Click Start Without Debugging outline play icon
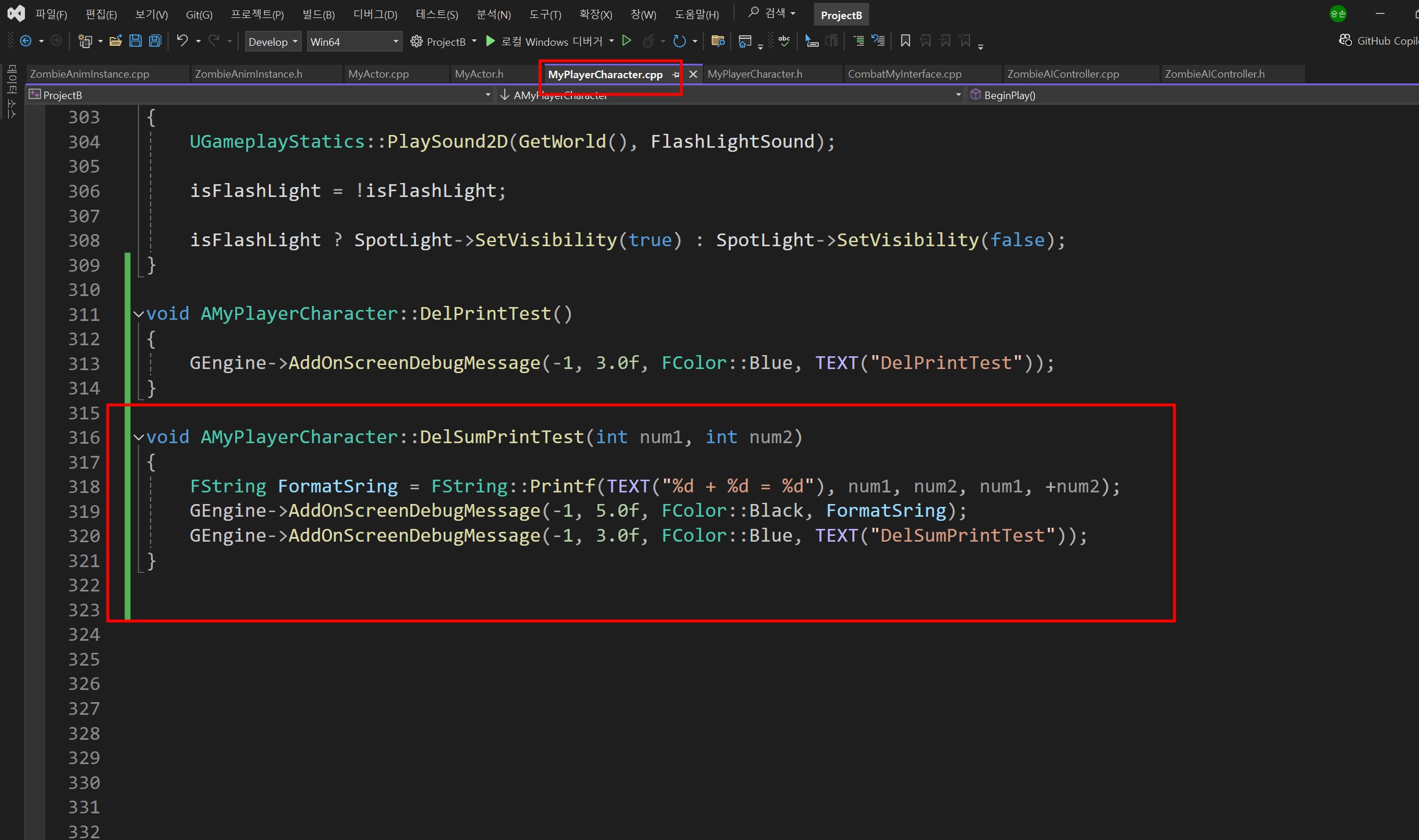This screenshot has width=1419, height=840. (x=627, y=41)
